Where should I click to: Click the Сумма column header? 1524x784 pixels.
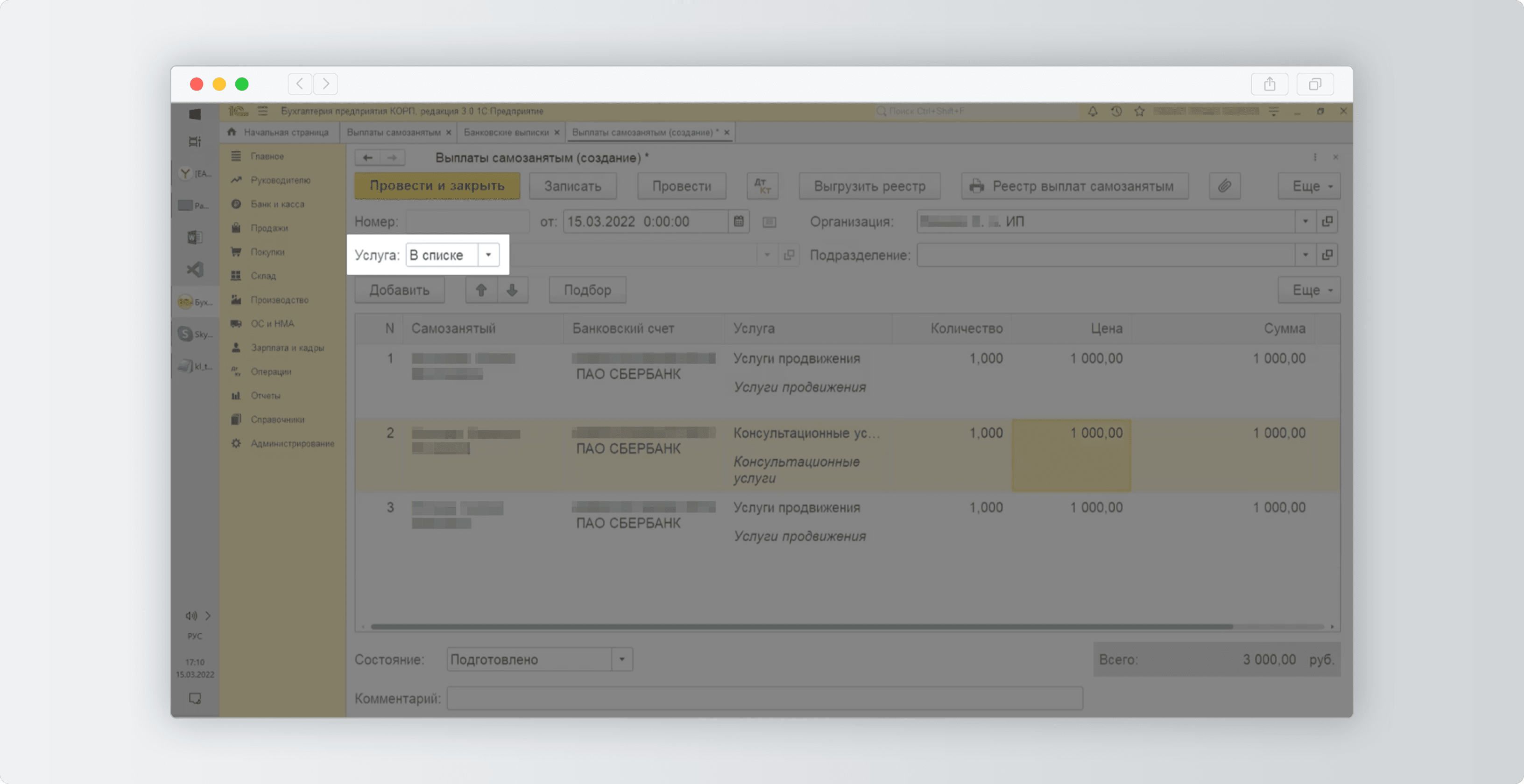1223,329
